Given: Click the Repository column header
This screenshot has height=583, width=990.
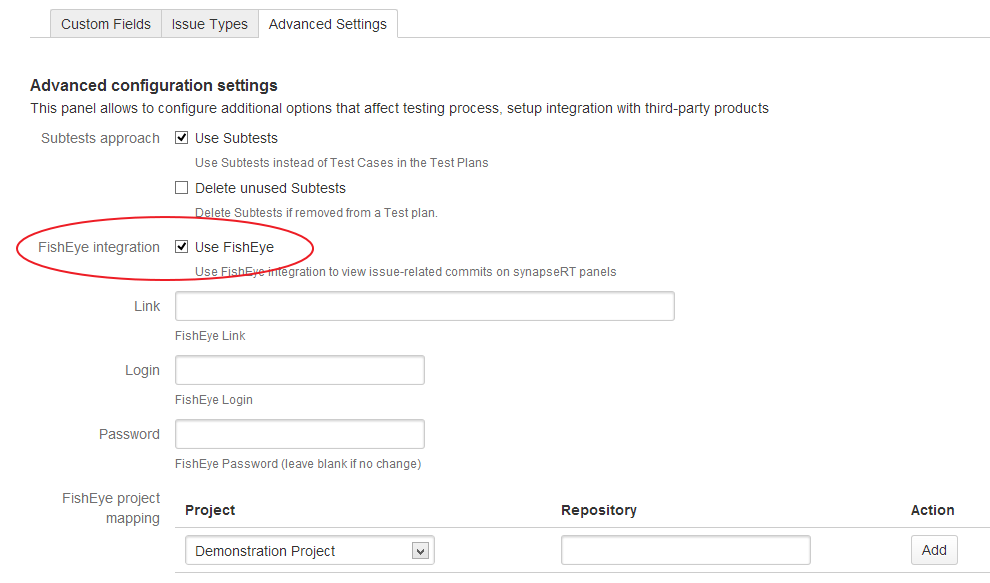Looking at the screenshot, I should (x=599, y=510).
